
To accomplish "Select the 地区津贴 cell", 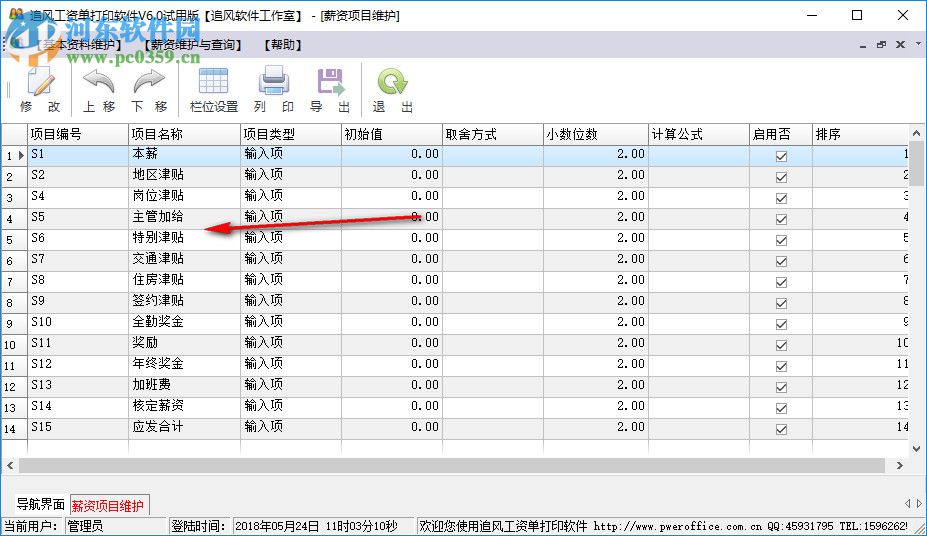I will pyautogui.click(x=184, y=176).
